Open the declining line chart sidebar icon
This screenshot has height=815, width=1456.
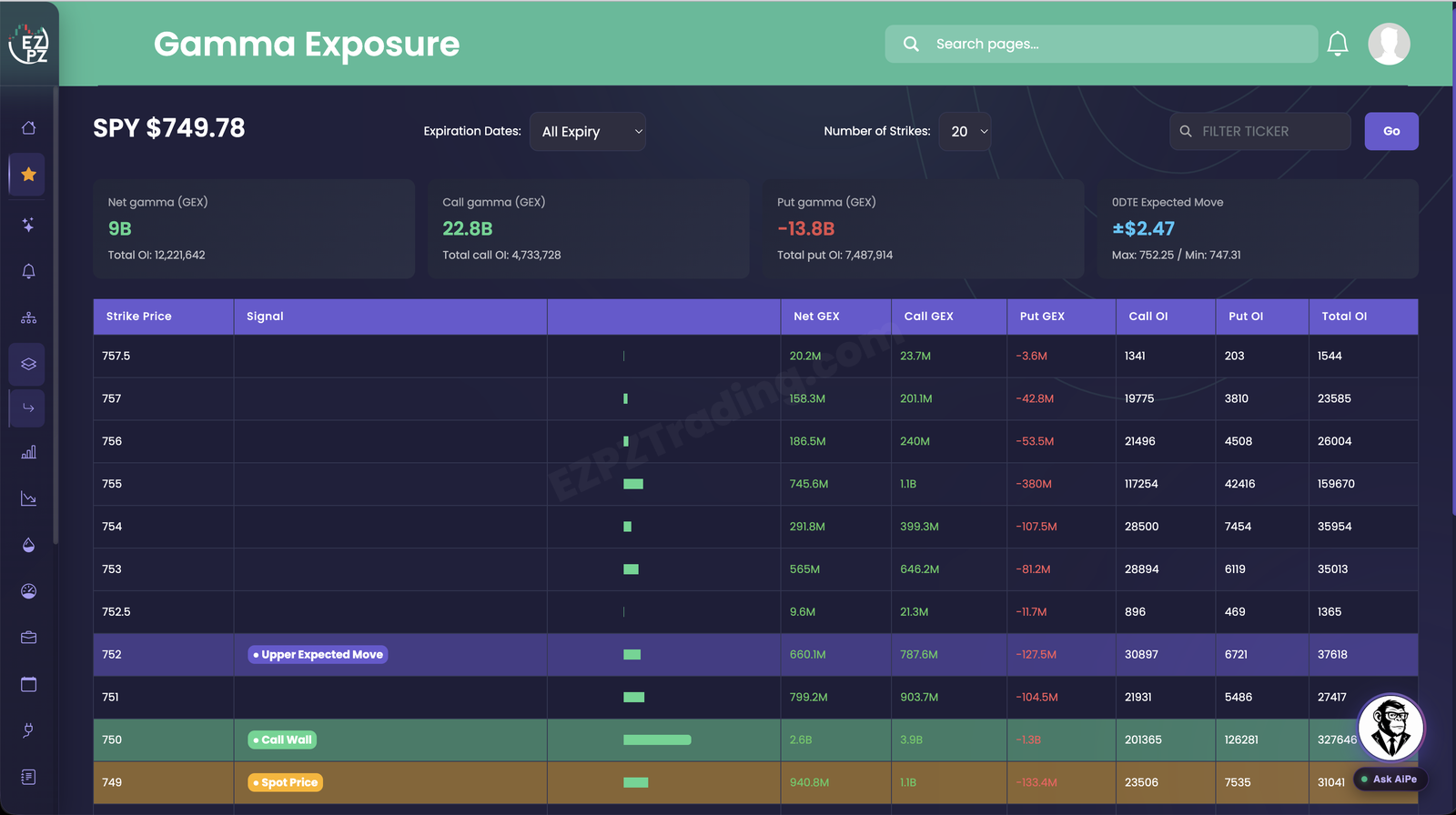(29, 498)
